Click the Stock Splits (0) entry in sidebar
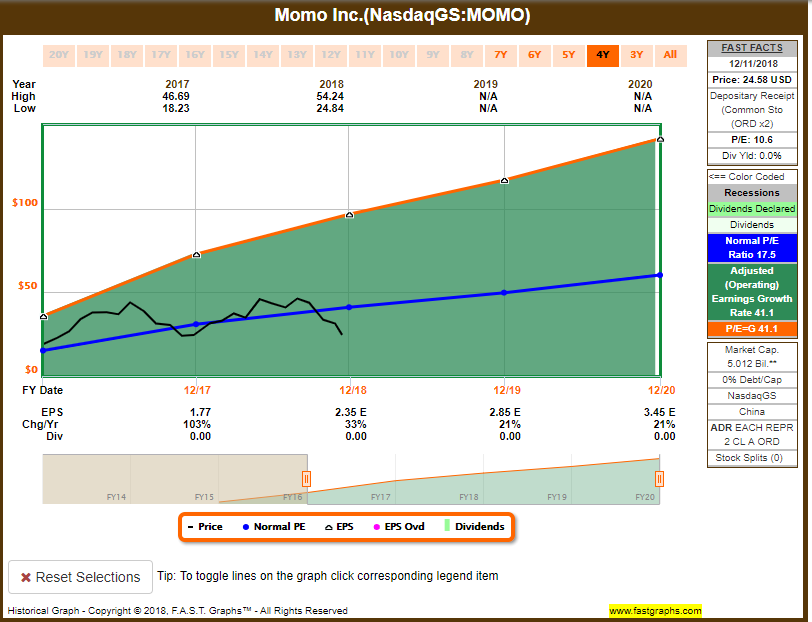The image size is (812, 622). point(752,456)
